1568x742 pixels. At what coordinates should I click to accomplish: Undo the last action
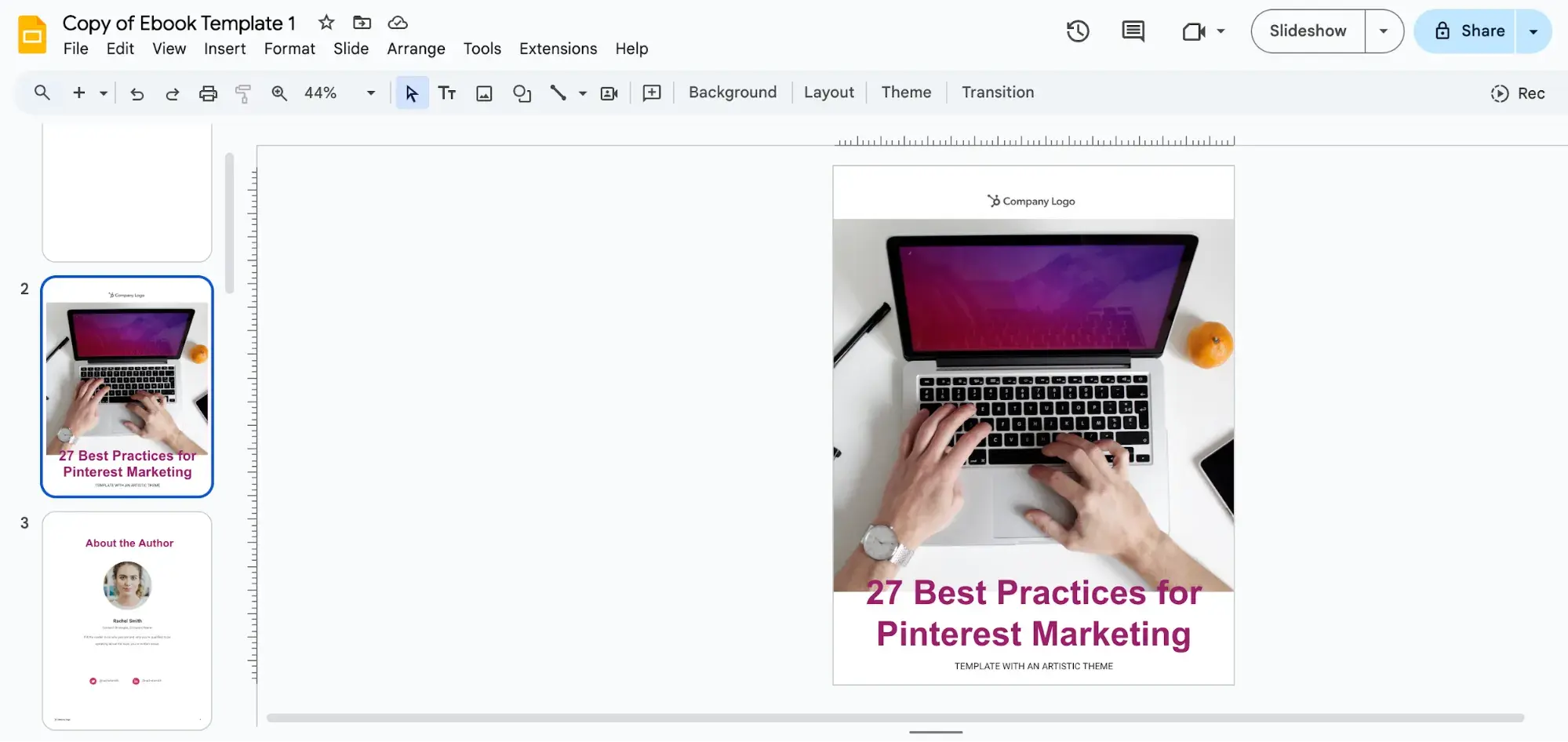click(x=136, y=93)
